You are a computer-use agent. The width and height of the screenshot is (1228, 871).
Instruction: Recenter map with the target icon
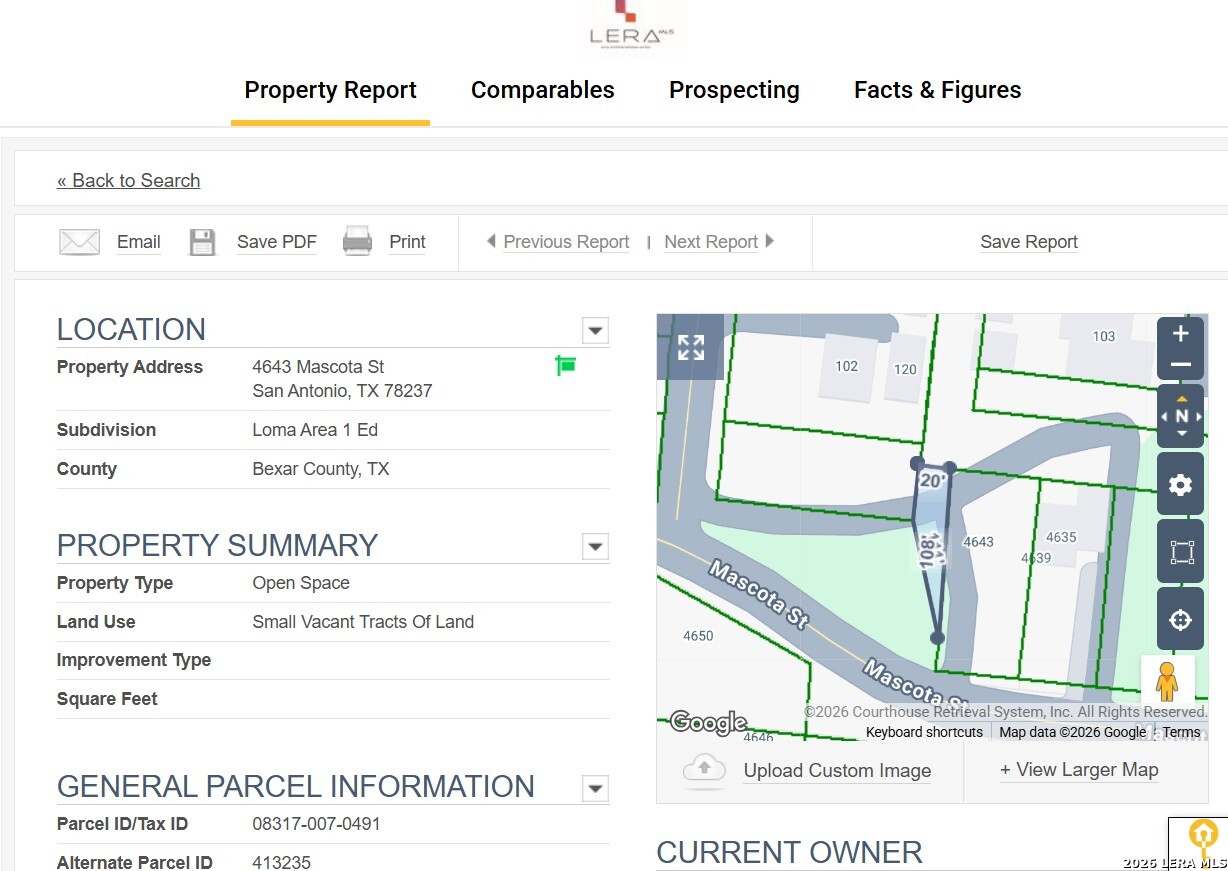[1180, 620]
